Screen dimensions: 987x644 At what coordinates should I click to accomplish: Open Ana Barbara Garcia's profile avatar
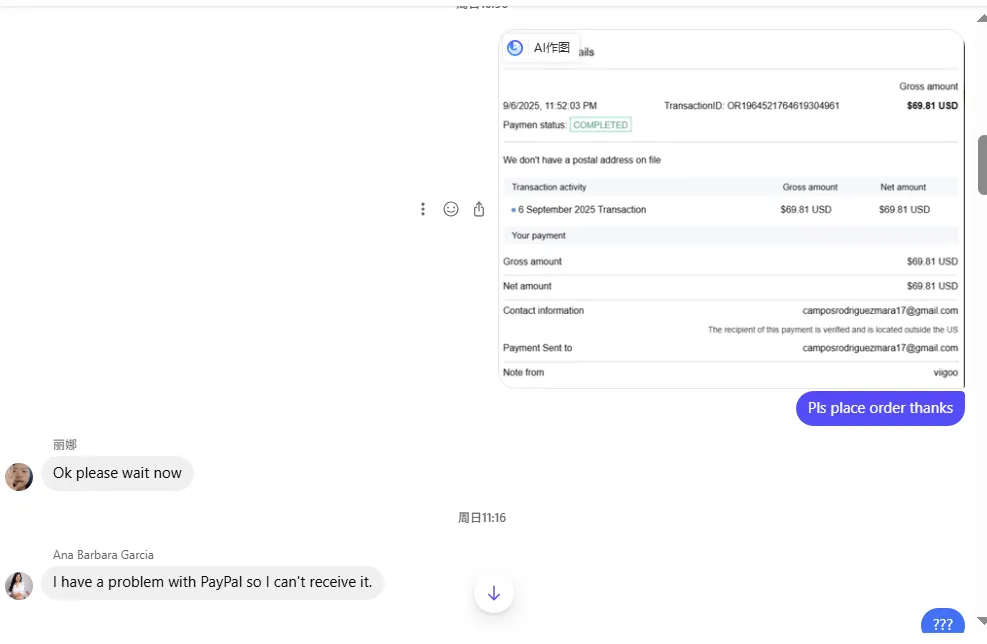pyautogui.click(x=19, y=585)
